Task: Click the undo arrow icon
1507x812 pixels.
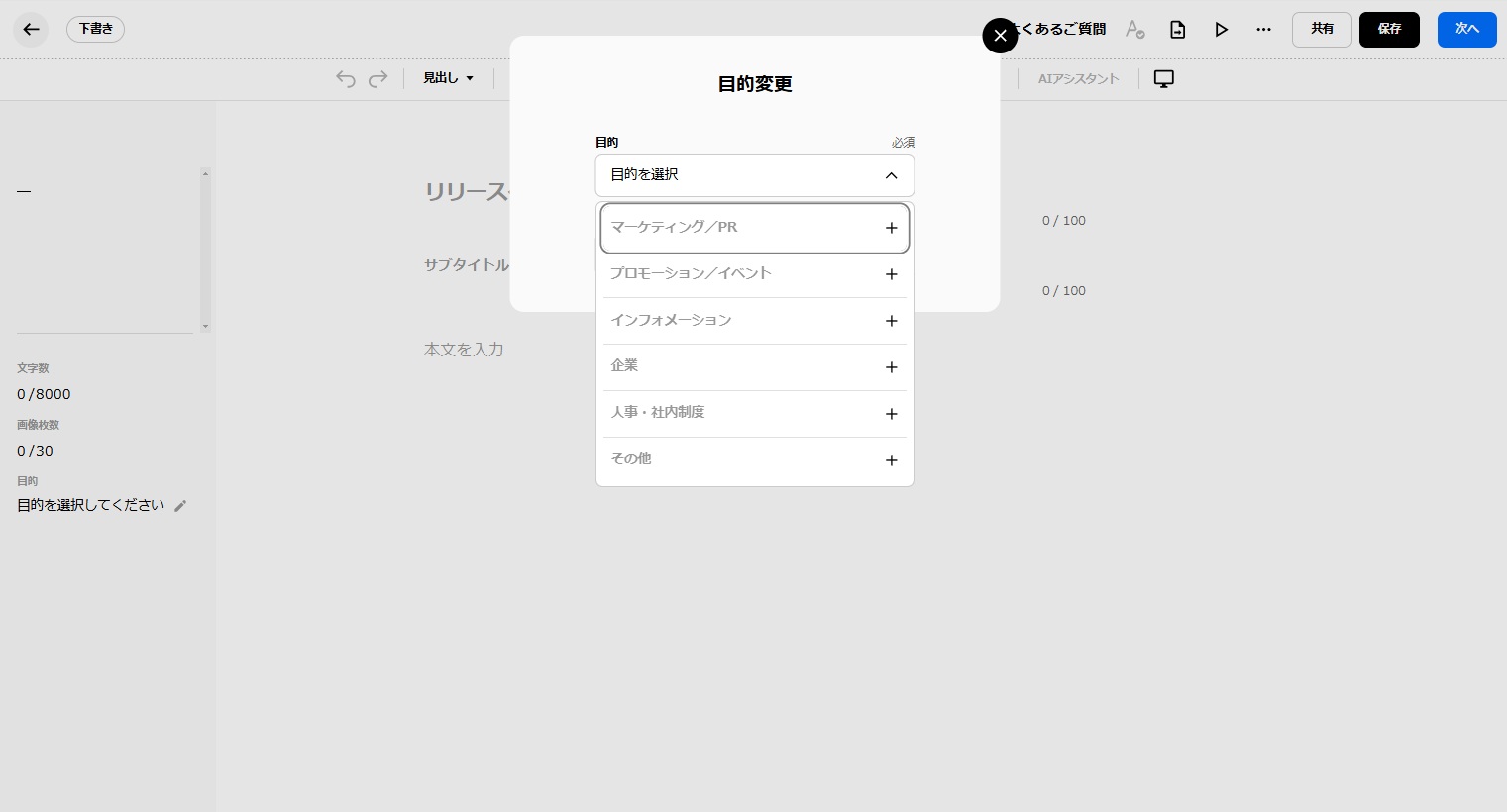Action: [345, 79]
